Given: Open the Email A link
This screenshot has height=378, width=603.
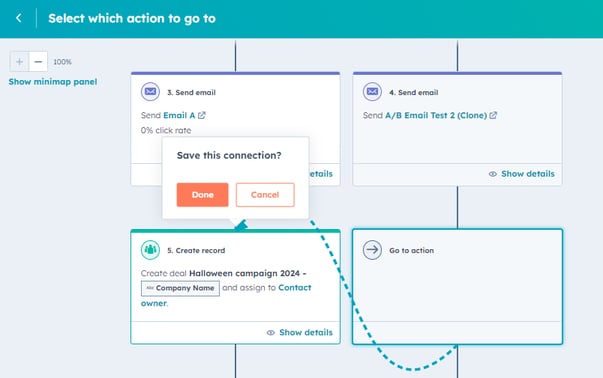Looking at the screenshot, I should (179, 115).
